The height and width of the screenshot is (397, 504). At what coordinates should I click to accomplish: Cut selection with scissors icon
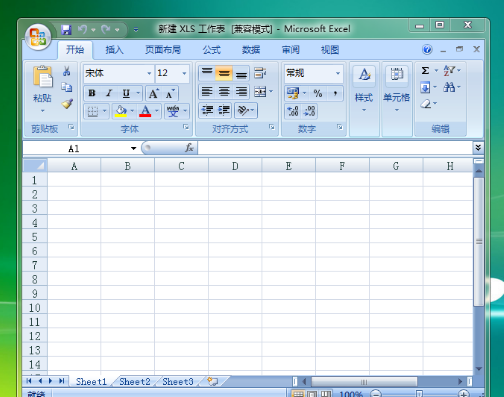point(67,71)
